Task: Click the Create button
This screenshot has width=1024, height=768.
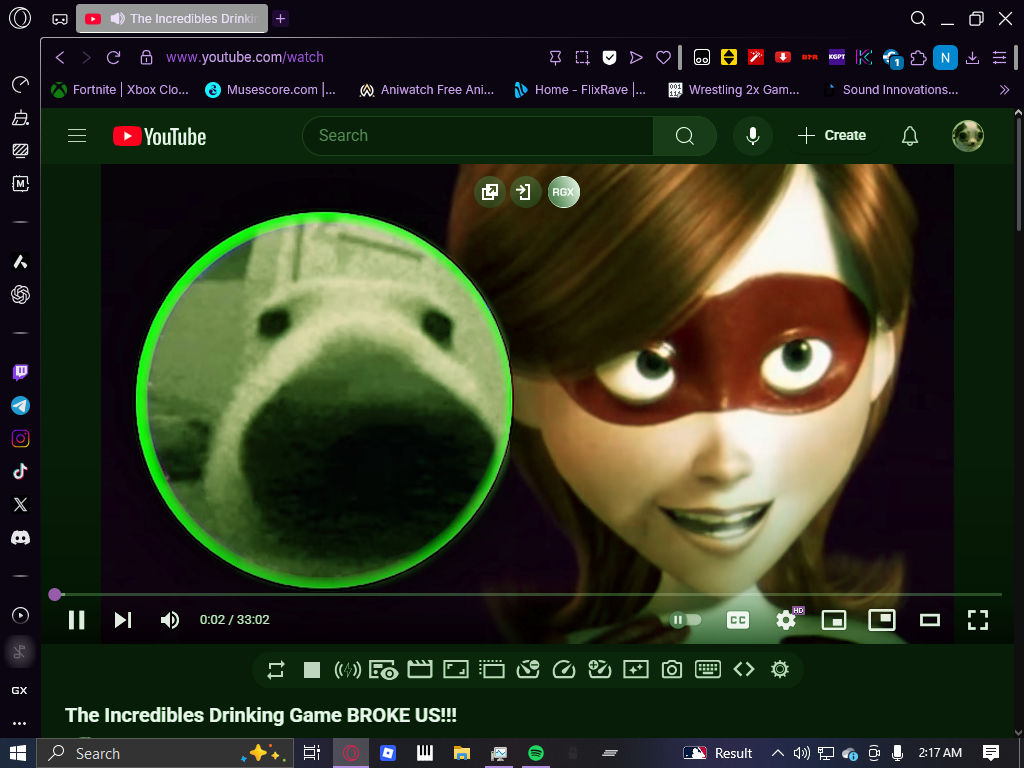Action: [x=832, y=136]
